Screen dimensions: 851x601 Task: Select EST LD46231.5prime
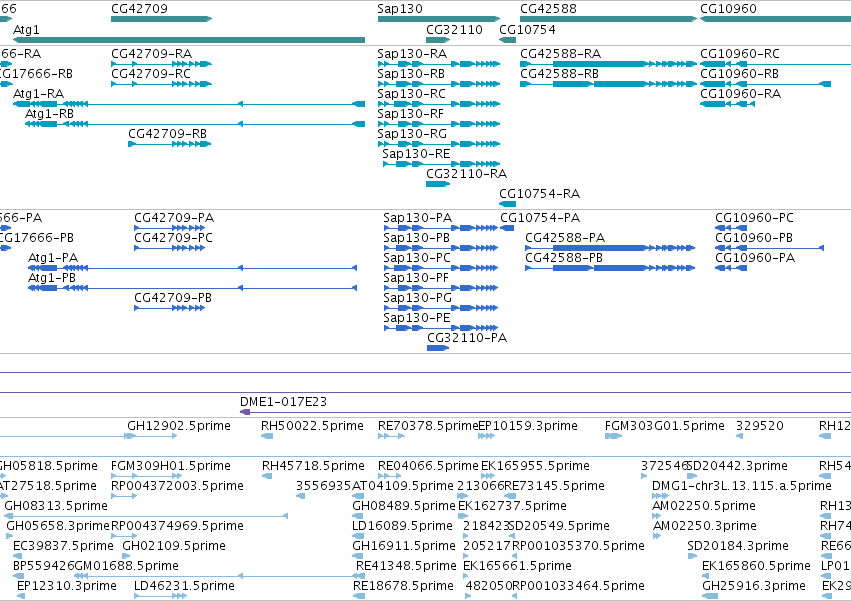(161, 596)
